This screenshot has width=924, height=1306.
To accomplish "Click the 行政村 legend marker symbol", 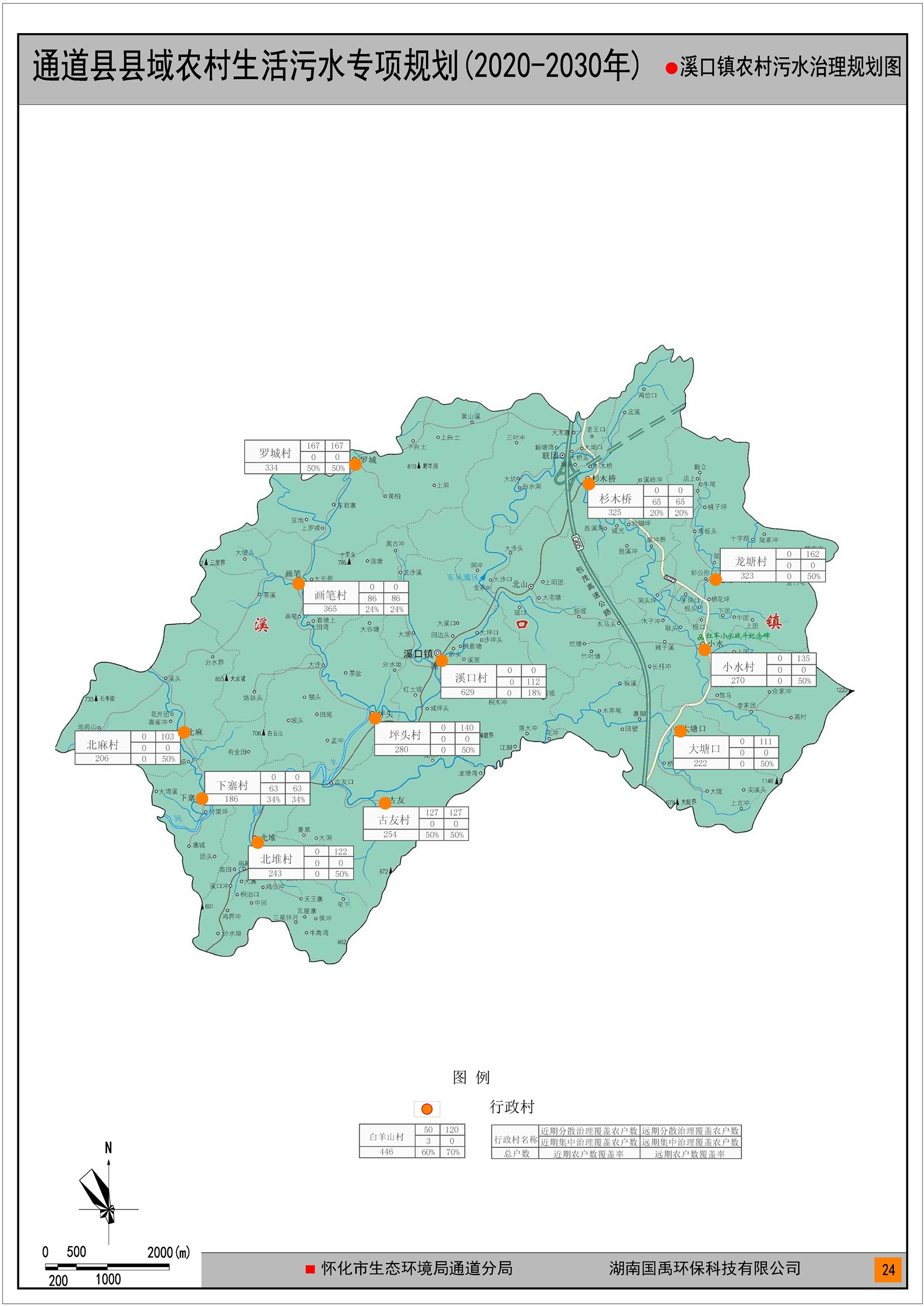I will pyautogui.click(x=427, y=1109).
